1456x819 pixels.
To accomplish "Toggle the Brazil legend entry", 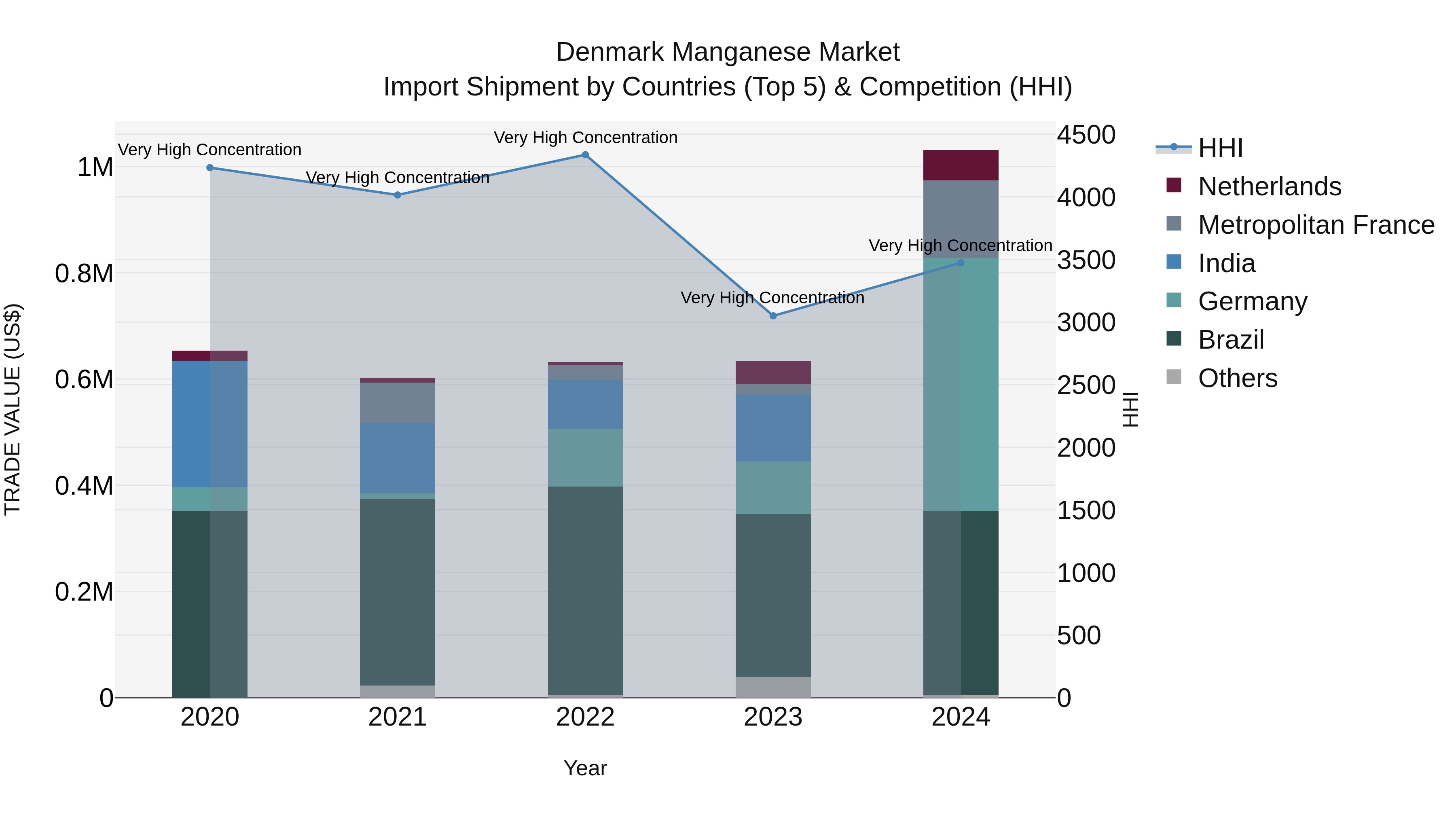I will point(1215,339).
